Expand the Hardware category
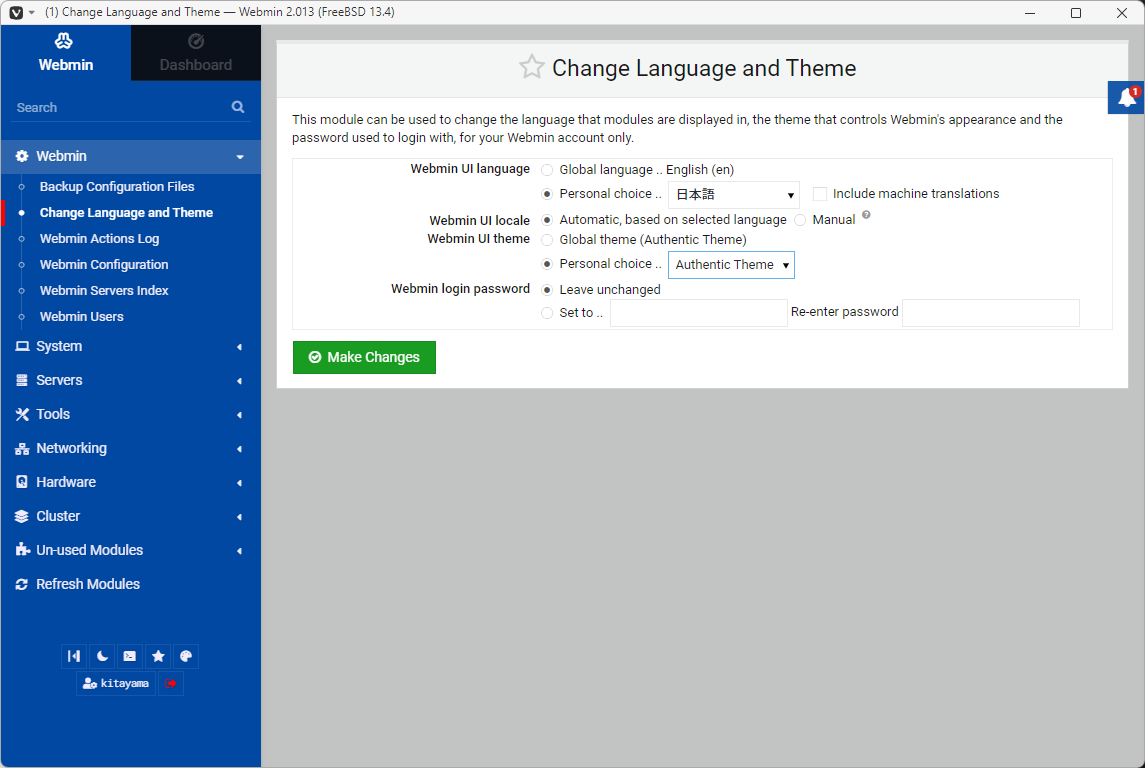 tap(240, 483)
